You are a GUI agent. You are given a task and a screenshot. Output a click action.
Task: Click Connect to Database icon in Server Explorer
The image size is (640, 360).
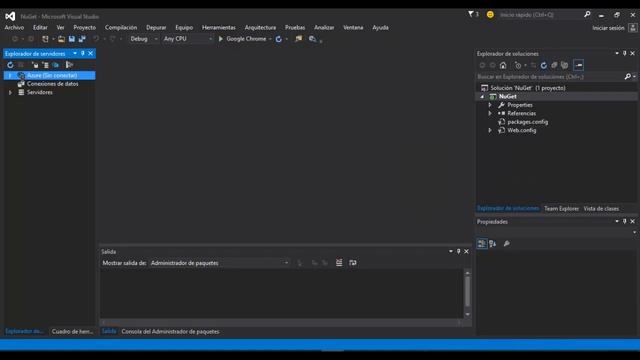35,65
